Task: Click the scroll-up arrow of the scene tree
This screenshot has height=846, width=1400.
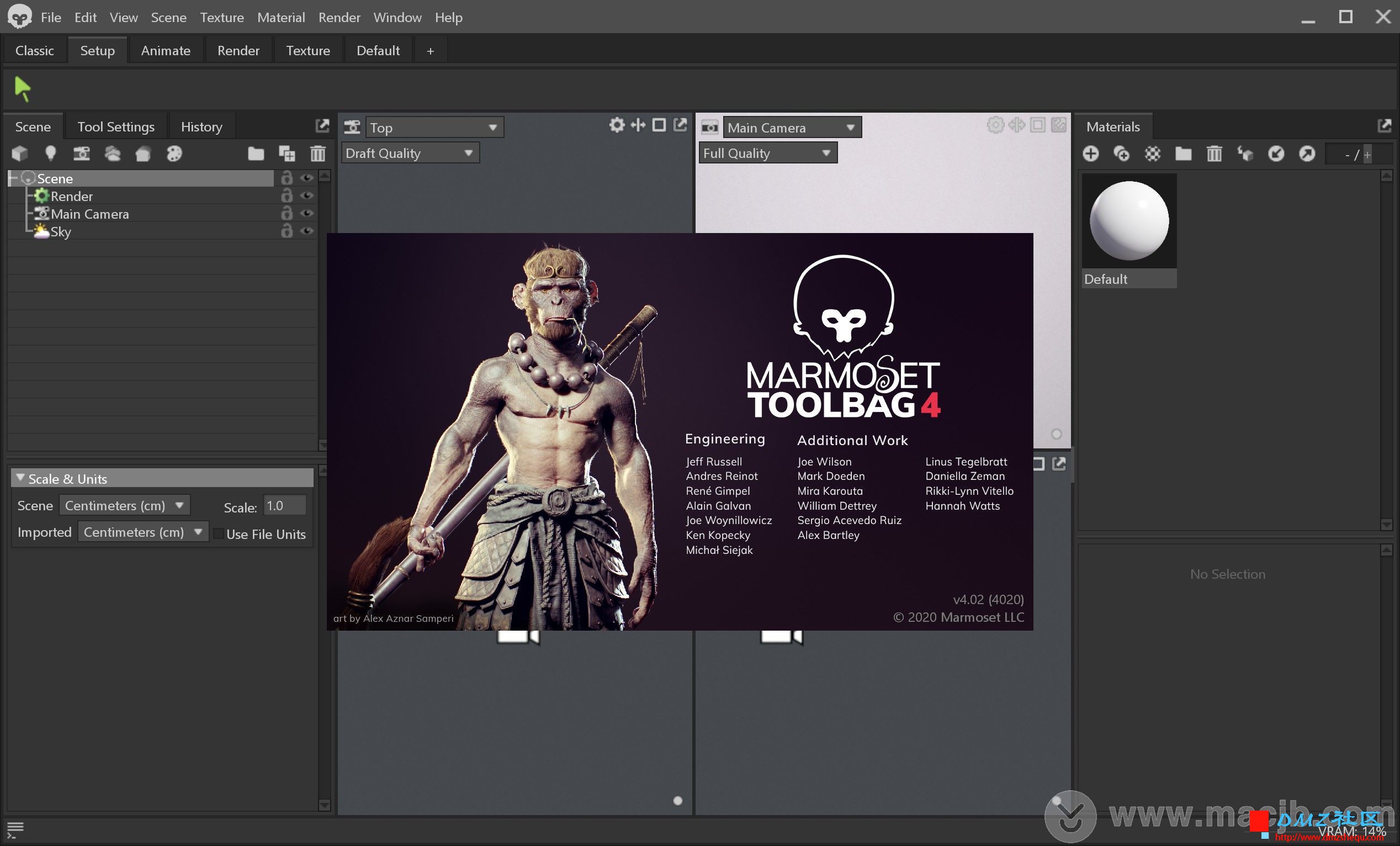Action: (325, 176)
